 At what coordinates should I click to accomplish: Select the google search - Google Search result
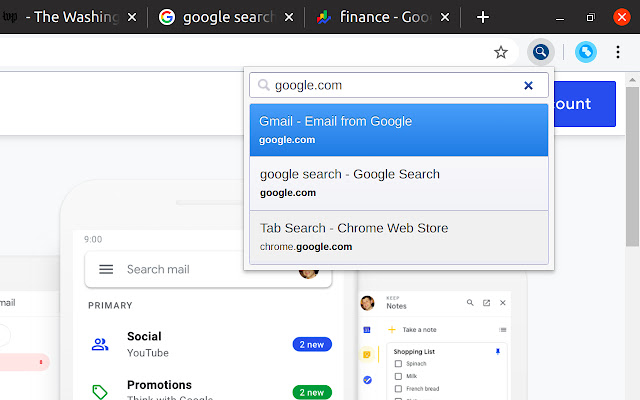pyautogui.click(x=398, y=183)
